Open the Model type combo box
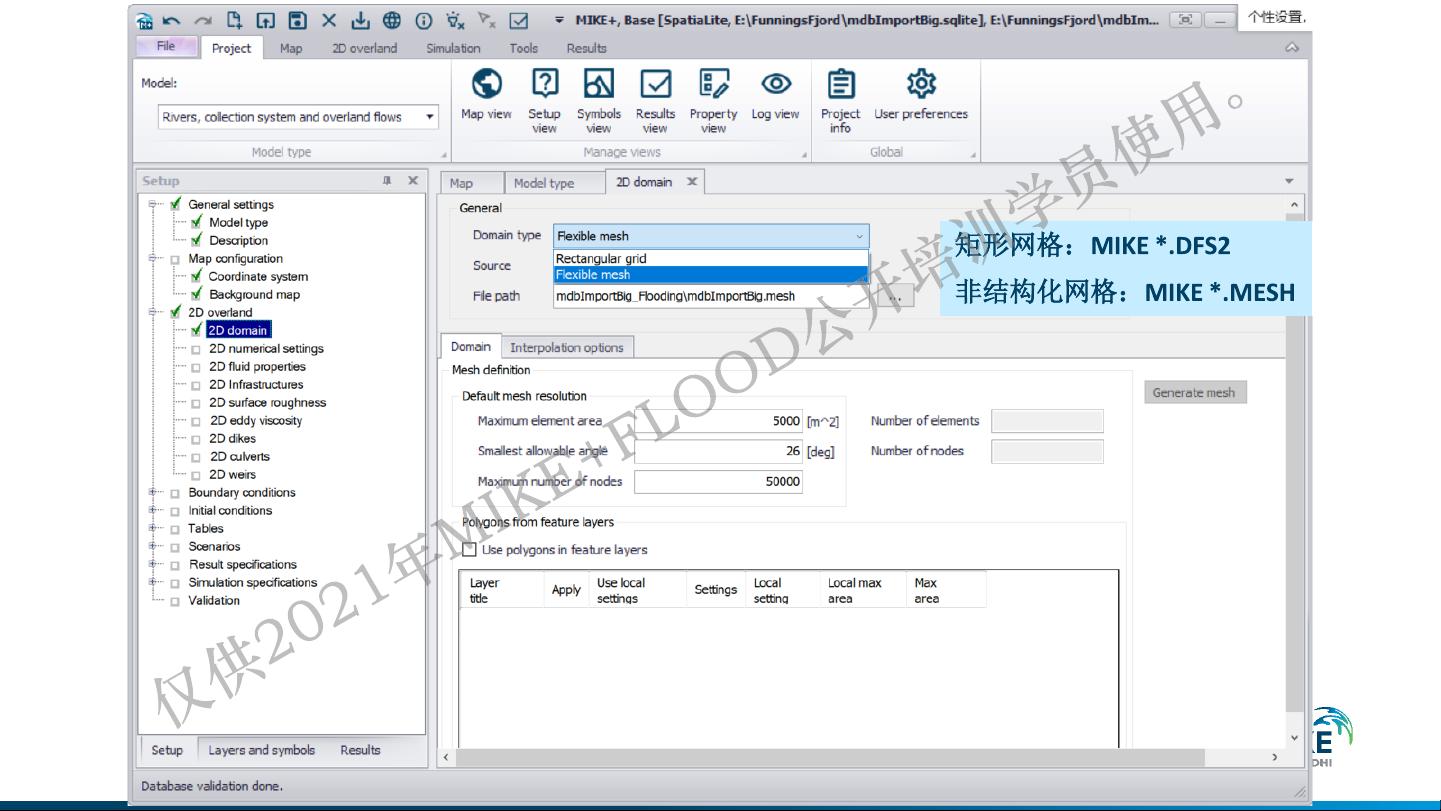Screen dimensions: 1441x811 tap(298, 117)
